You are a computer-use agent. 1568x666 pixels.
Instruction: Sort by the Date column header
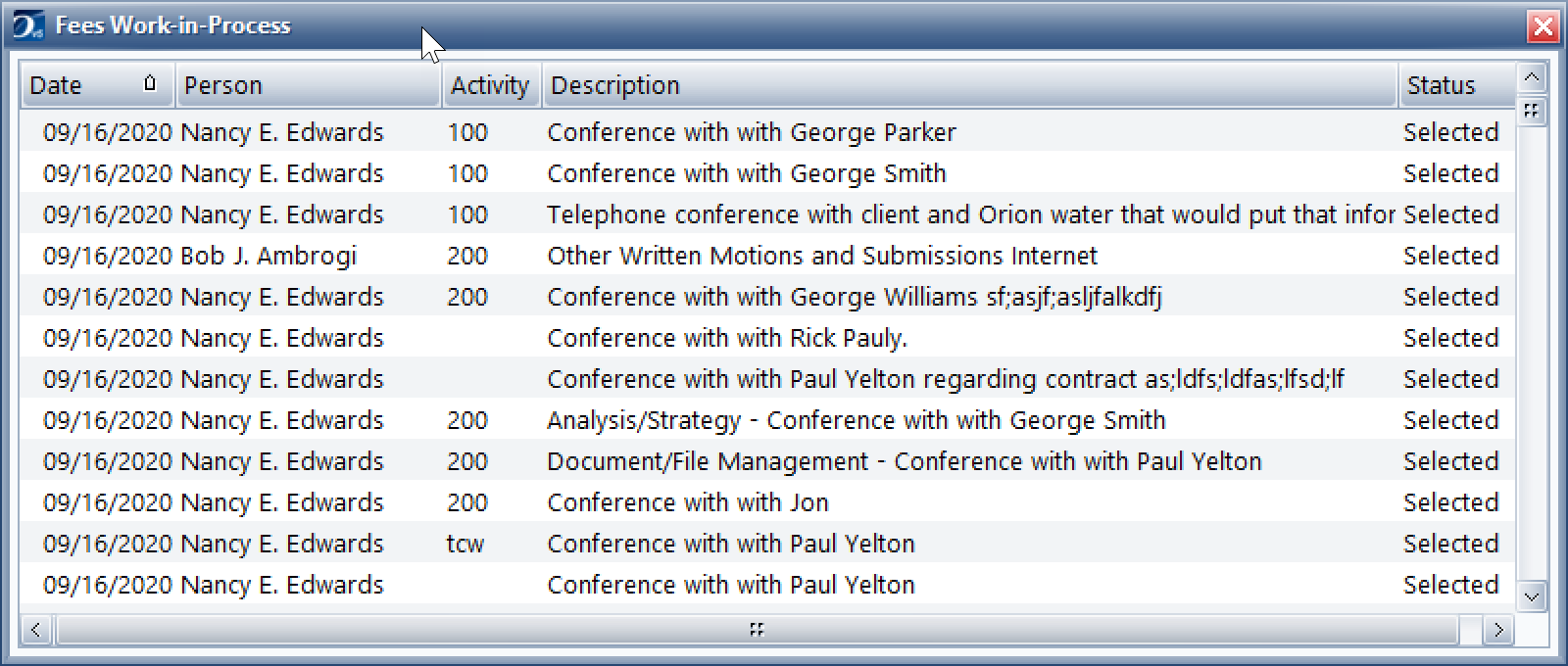point(97,85)
